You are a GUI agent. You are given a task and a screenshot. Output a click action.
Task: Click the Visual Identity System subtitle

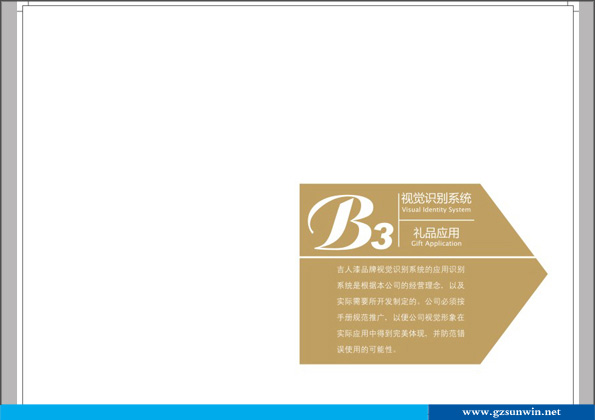click(x=436, y=209)
